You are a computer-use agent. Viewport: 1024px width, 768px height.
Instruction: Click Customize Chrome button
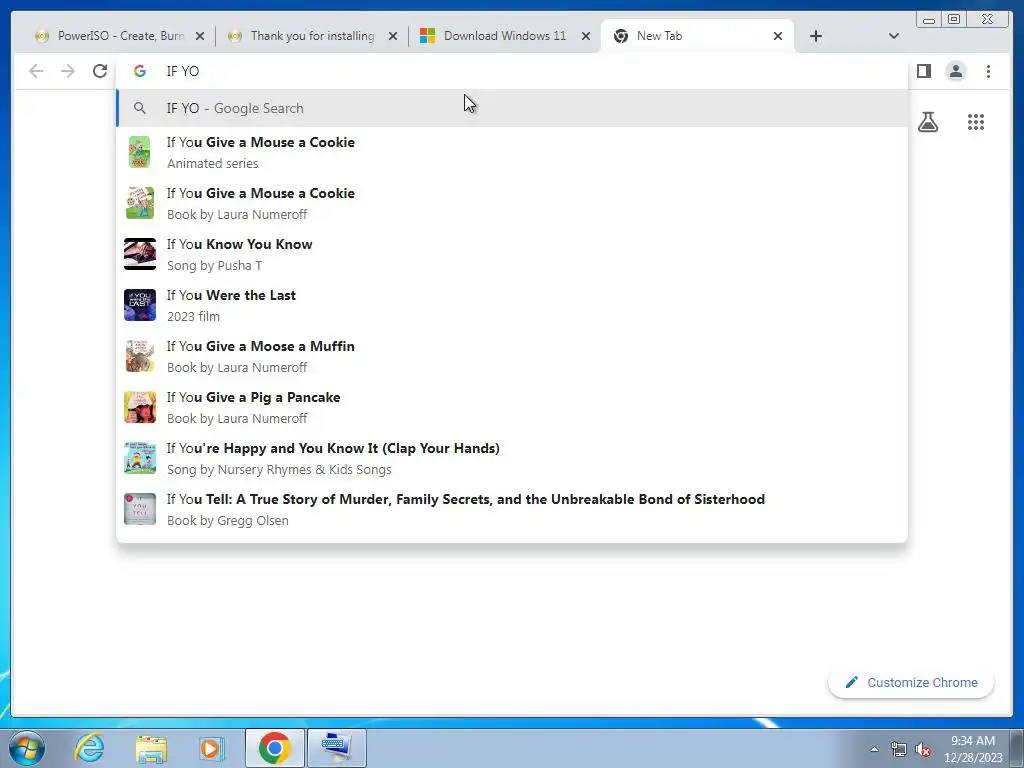pyautogui.click(x=911, y=682)
